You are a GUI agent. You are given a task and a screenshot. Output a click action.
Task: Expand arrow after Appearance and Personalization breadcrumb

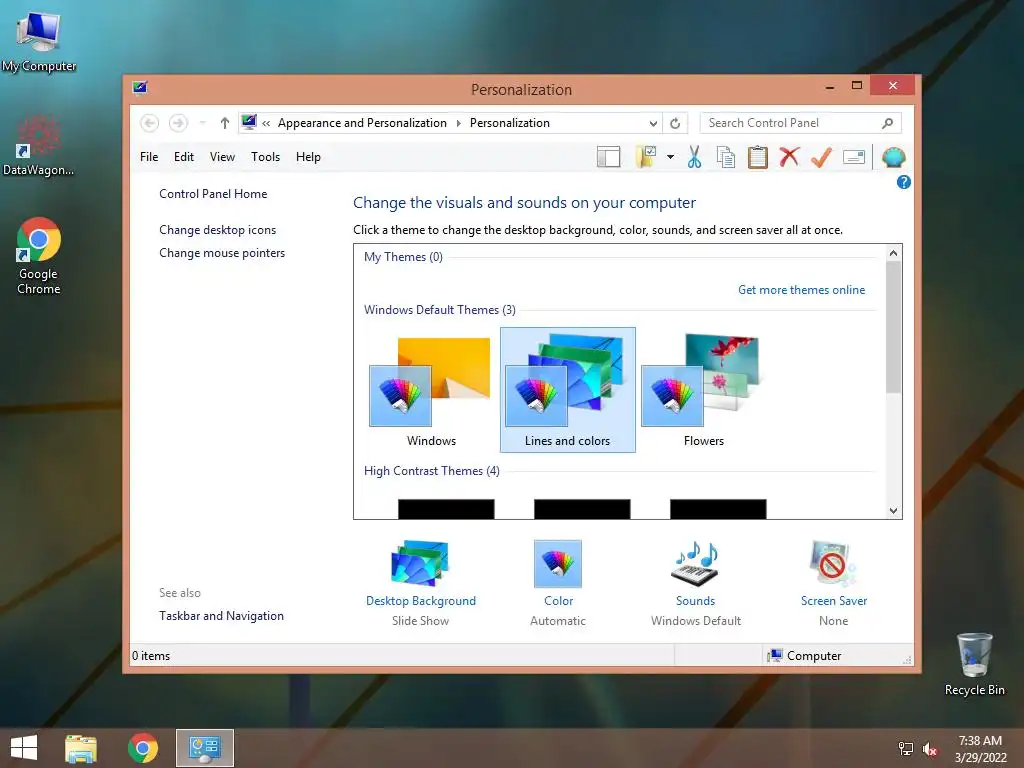coord(458,123)
